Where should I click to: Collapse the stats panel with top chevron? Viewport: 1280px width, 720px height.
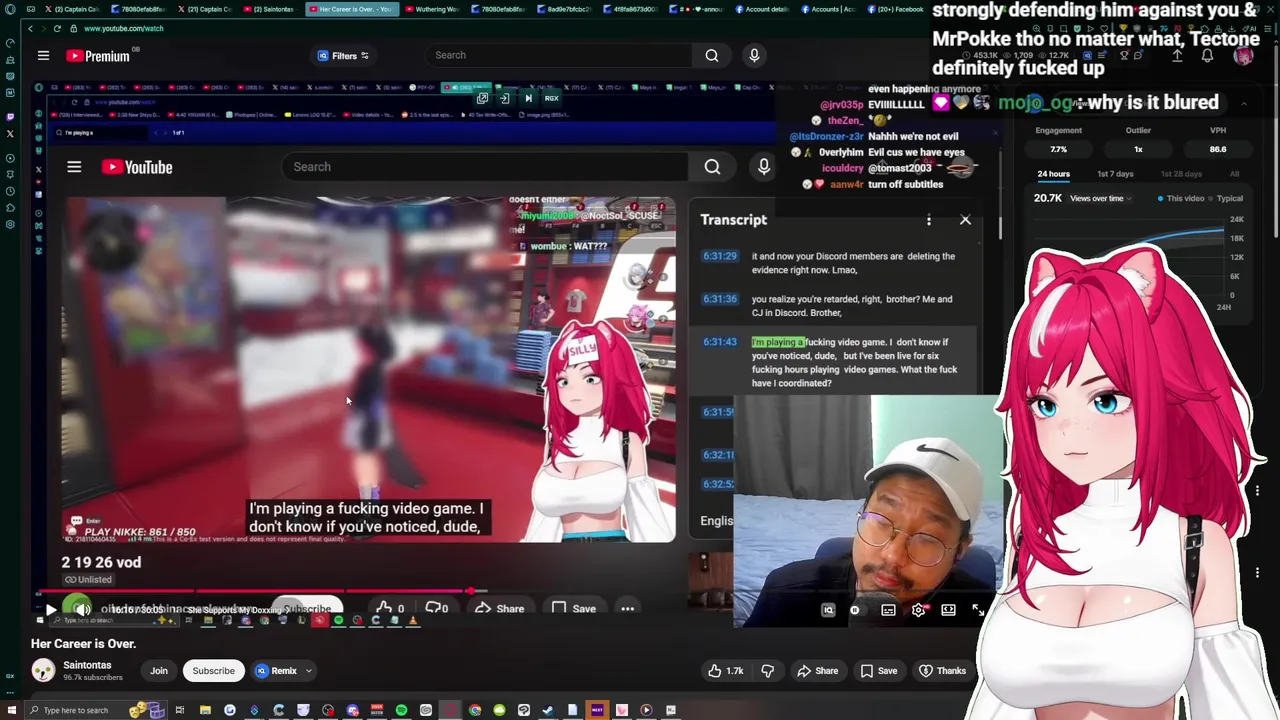tap(1243, 103)
